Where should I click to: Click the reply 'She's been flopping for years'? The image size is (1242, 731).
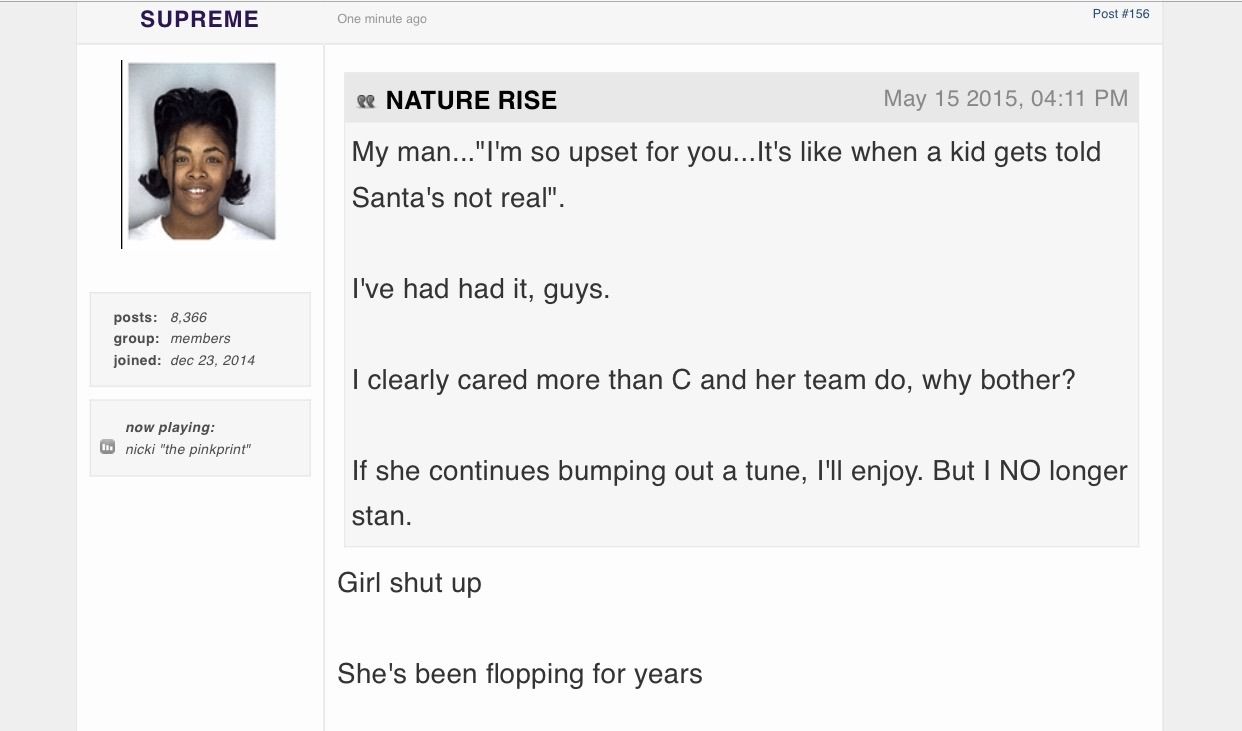click(x=520, y=674)
